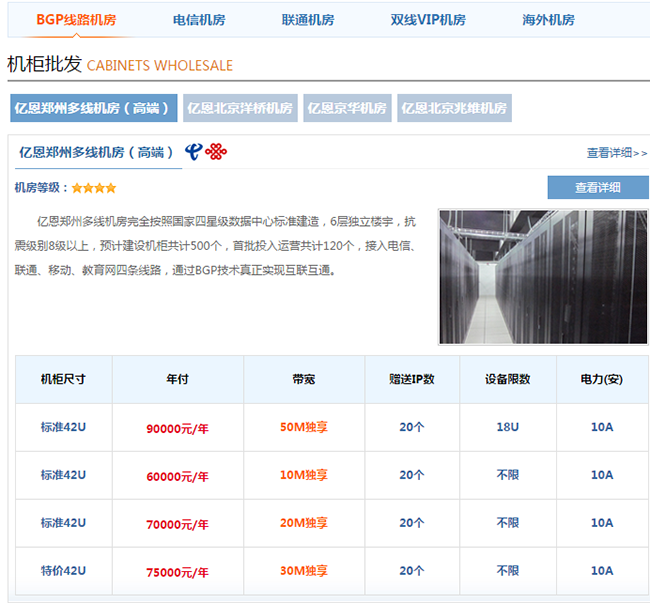Select the 10M独享 bandwidth cell
650x603 pixels.
coord(304,475)
